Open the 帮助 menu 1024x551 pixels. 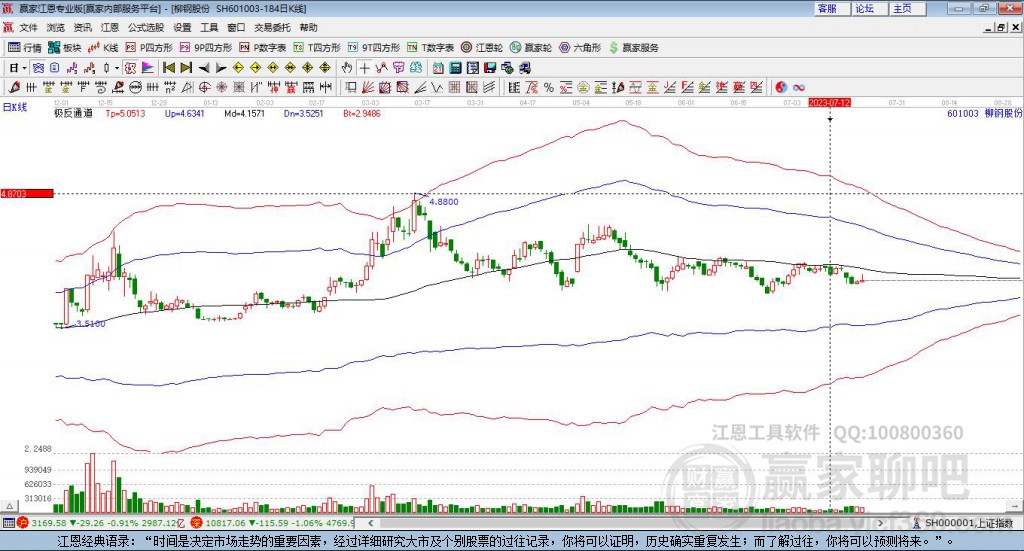308,27
